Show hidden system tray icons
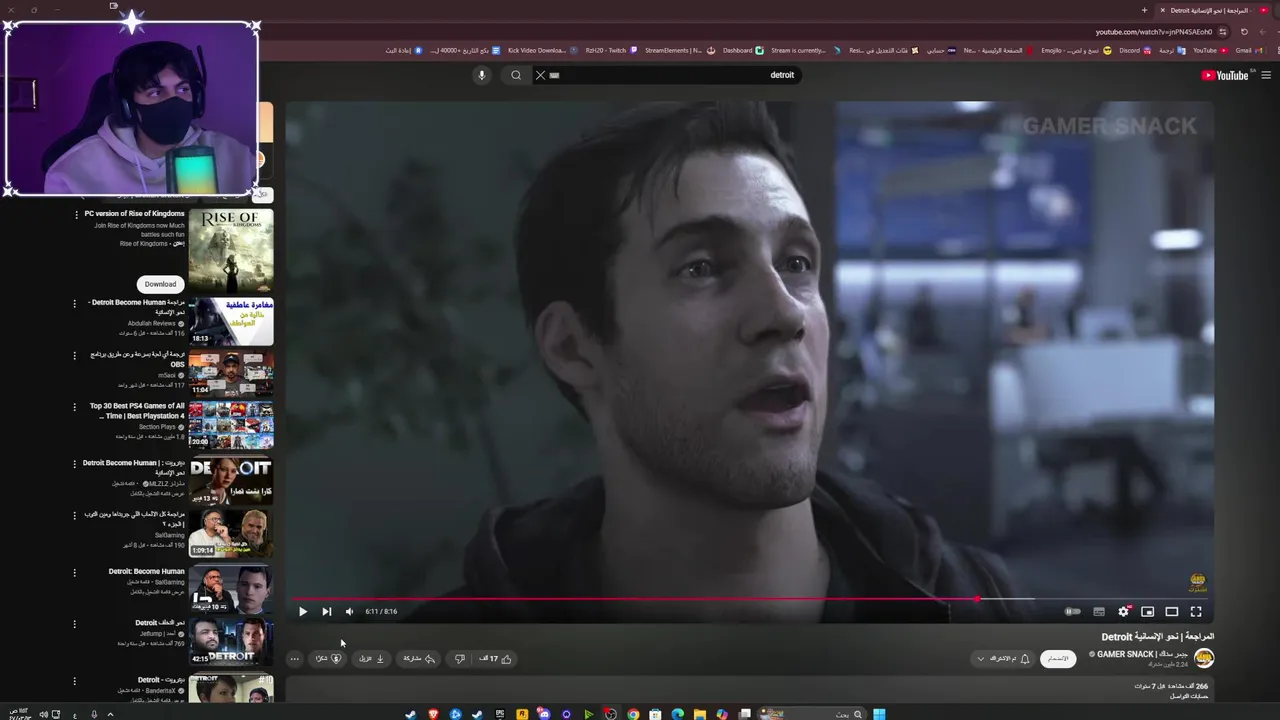The width and height of the screenshot is (1280, 720). [x=110, y=714]
